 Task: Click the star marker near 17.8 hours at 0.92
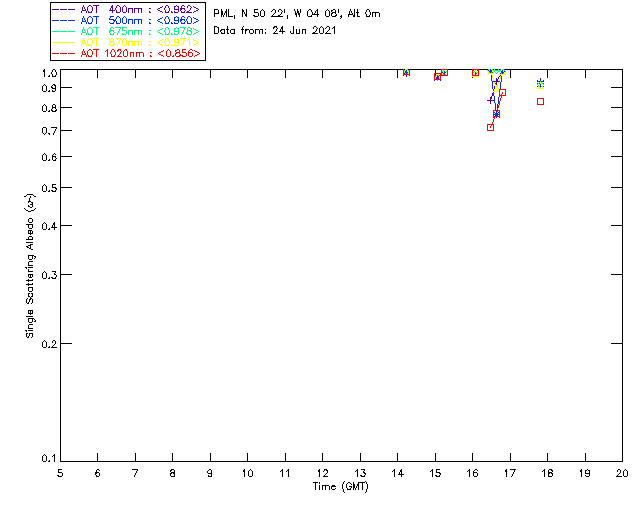pos(540,84)
